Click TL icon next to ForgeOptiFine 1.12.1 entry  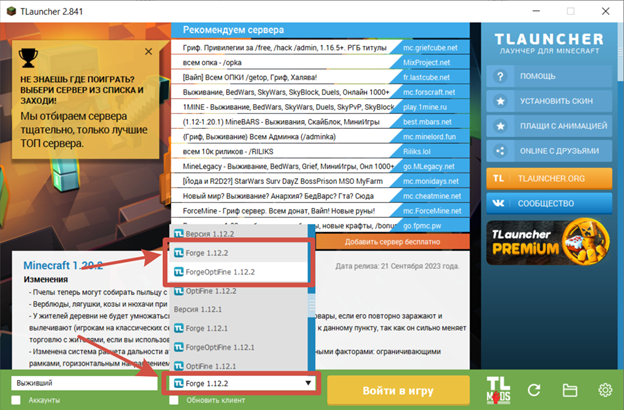[x=179, y=347]
